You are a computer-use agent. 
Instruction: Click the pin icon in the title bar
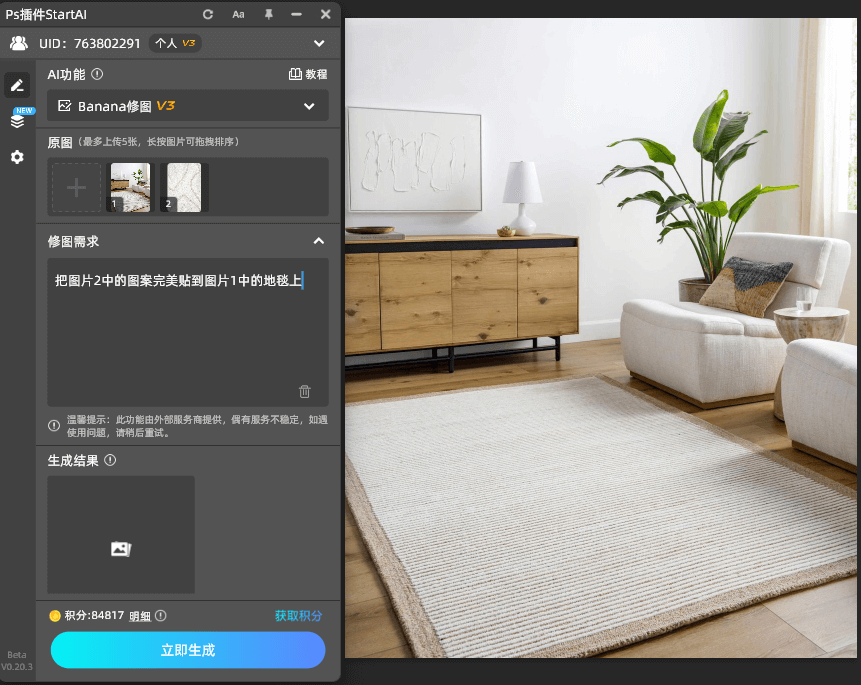click(x=268, y=14)
